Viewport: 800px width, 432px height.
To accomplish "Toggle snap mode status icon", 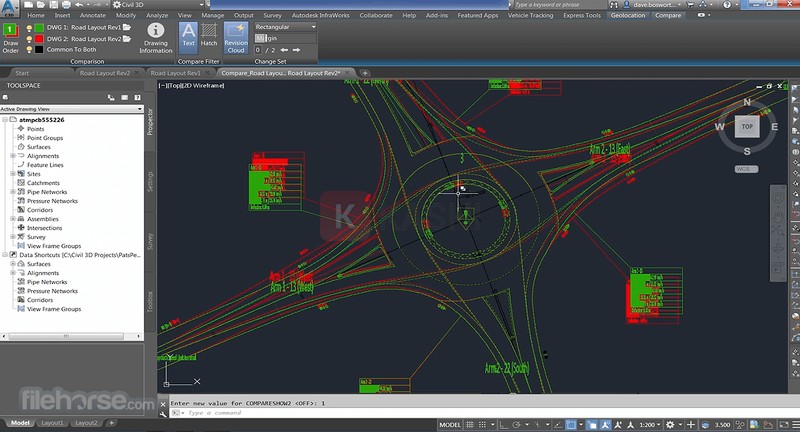I will point(482,424).
